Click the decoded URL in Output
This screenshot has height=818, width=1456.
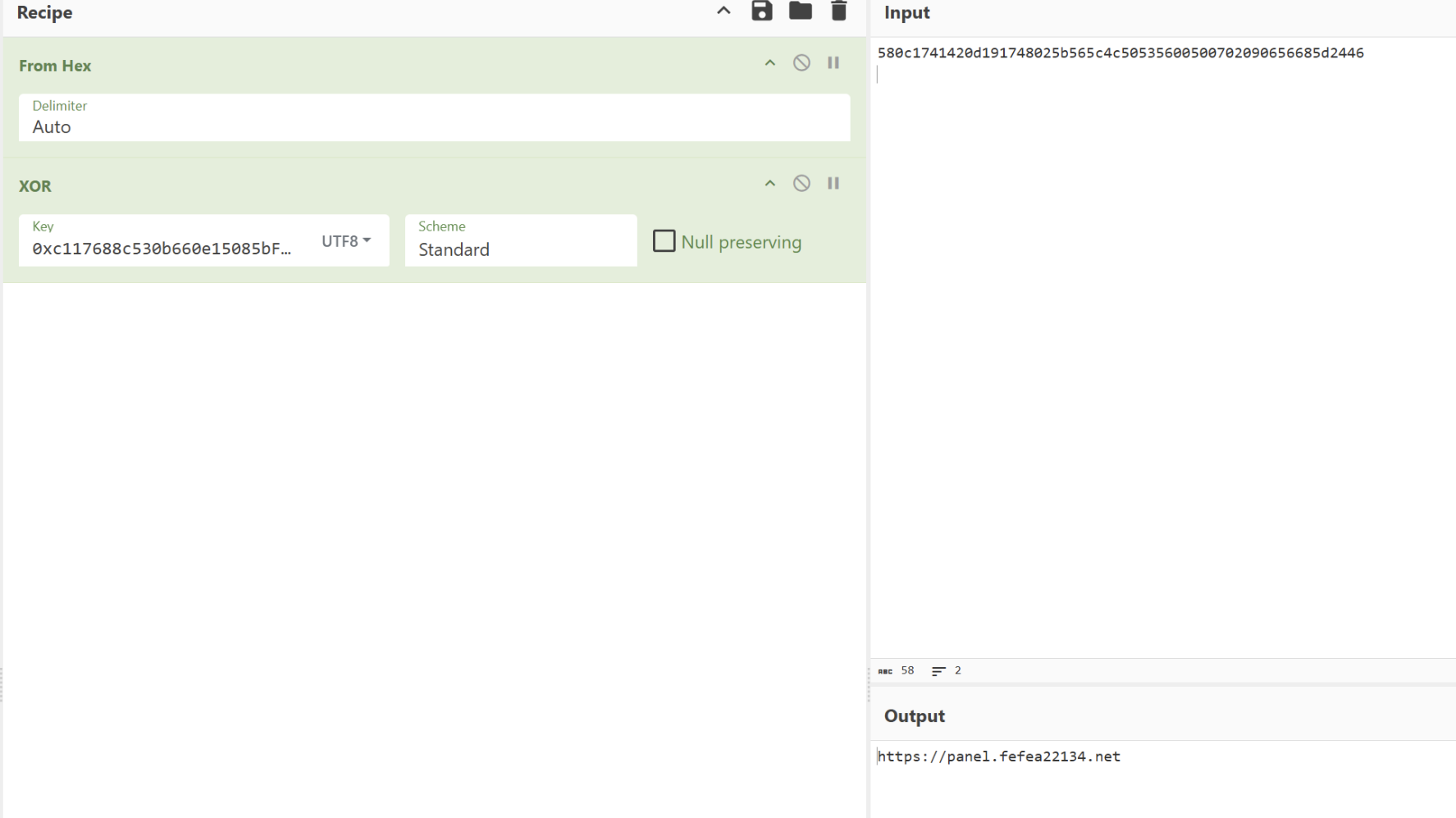(x=998, y=756)
